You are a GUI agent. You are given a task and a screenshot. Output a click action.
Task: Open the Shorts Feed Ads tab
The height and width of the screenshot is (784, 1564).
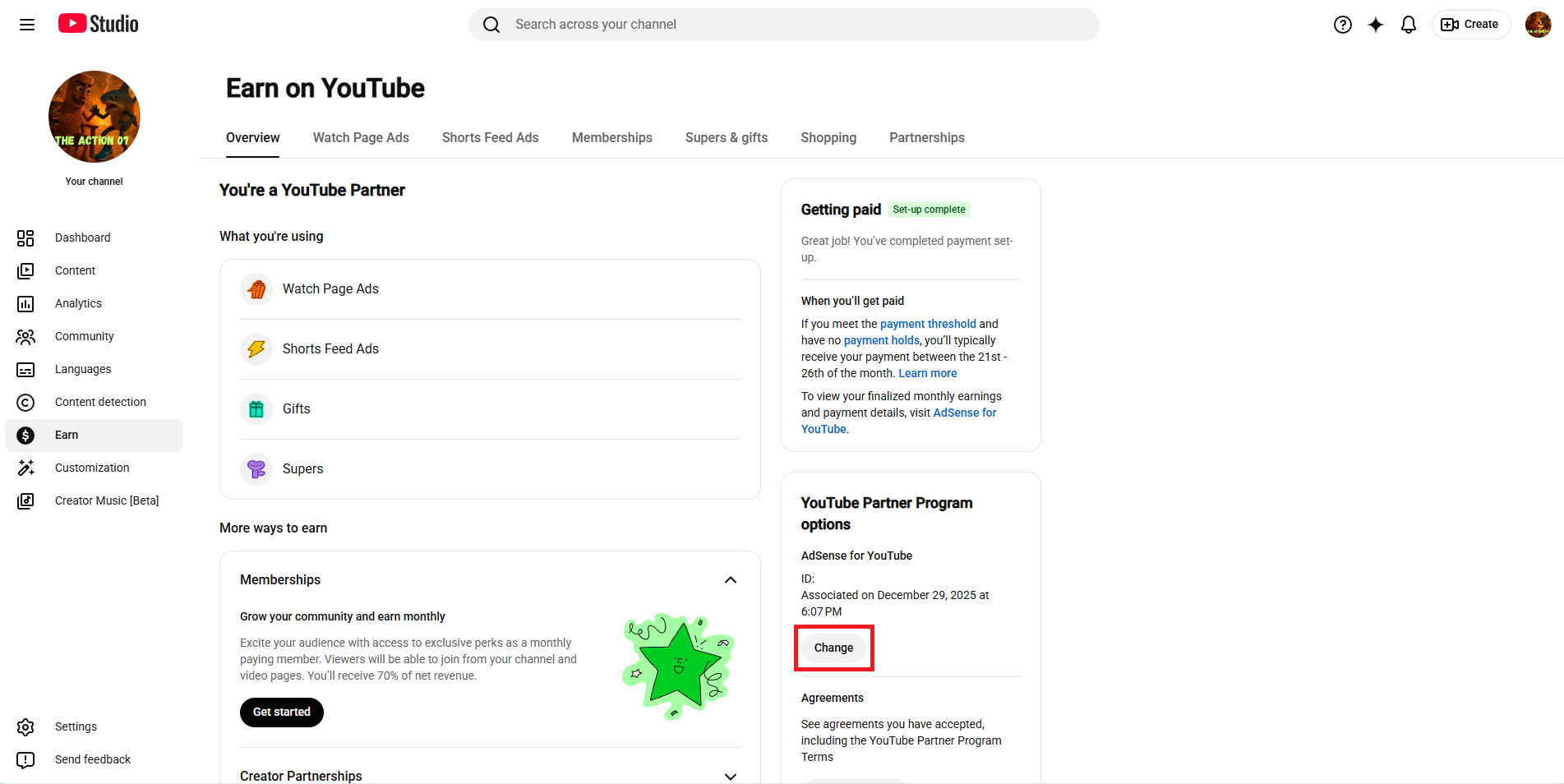pos(491,137)
